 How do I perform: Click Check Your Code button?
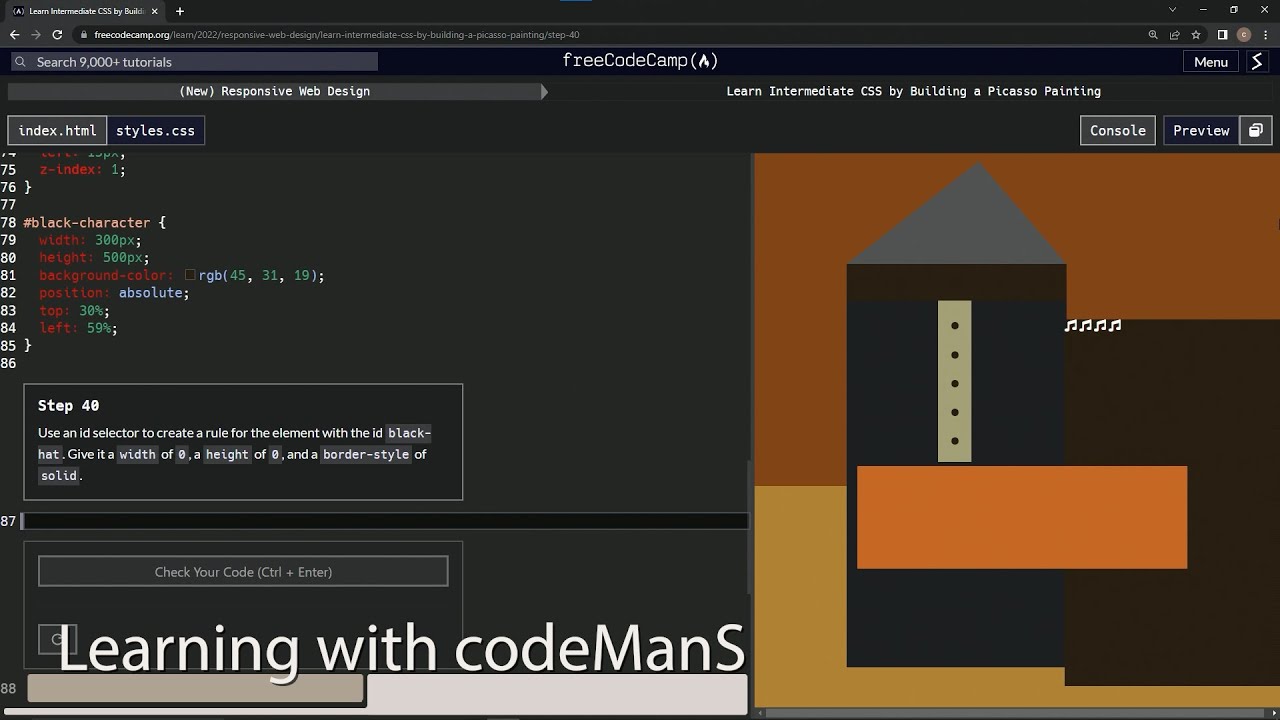click(243, 572)
